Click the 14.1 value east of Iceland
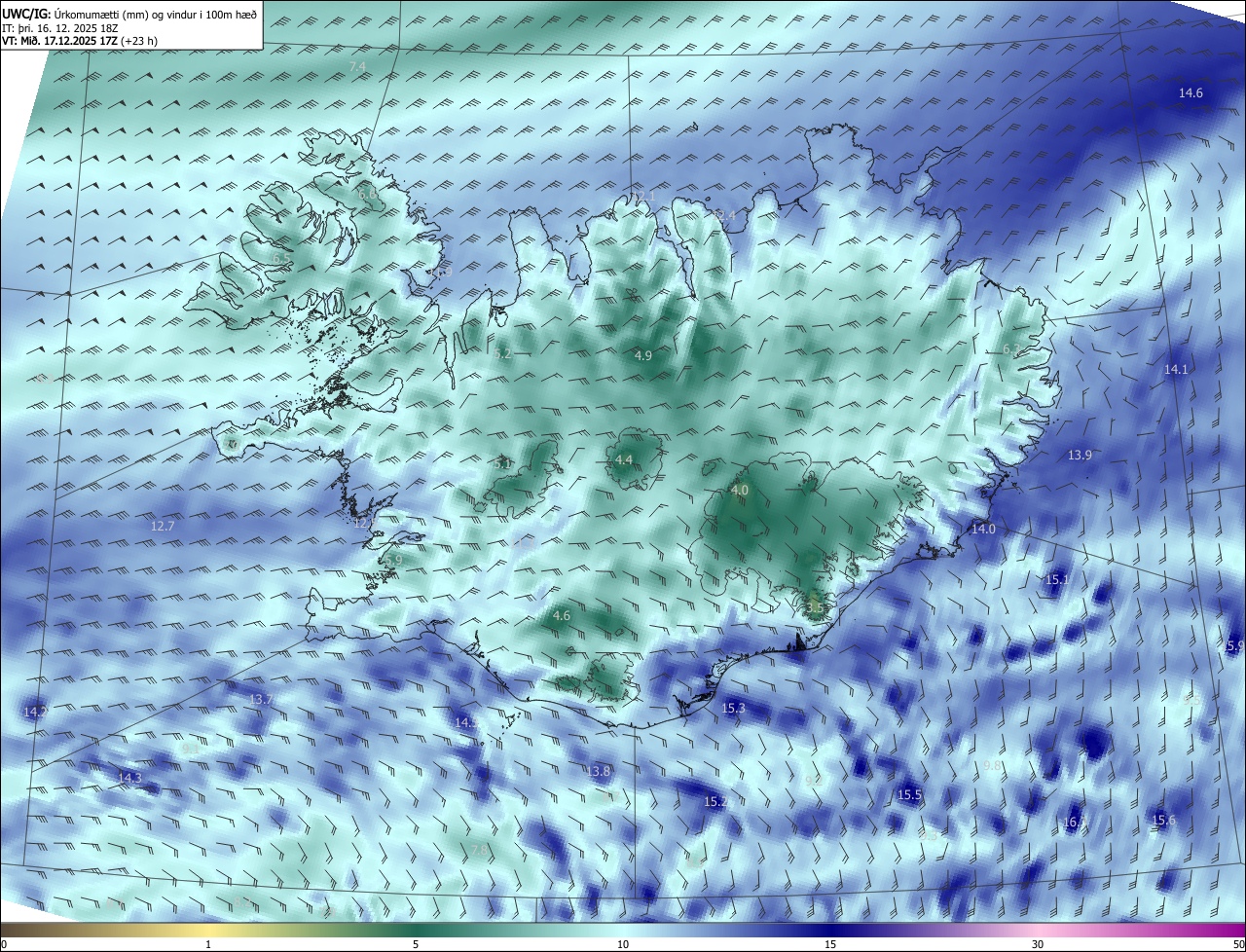1246x952 pixels. coord(1176,369)
